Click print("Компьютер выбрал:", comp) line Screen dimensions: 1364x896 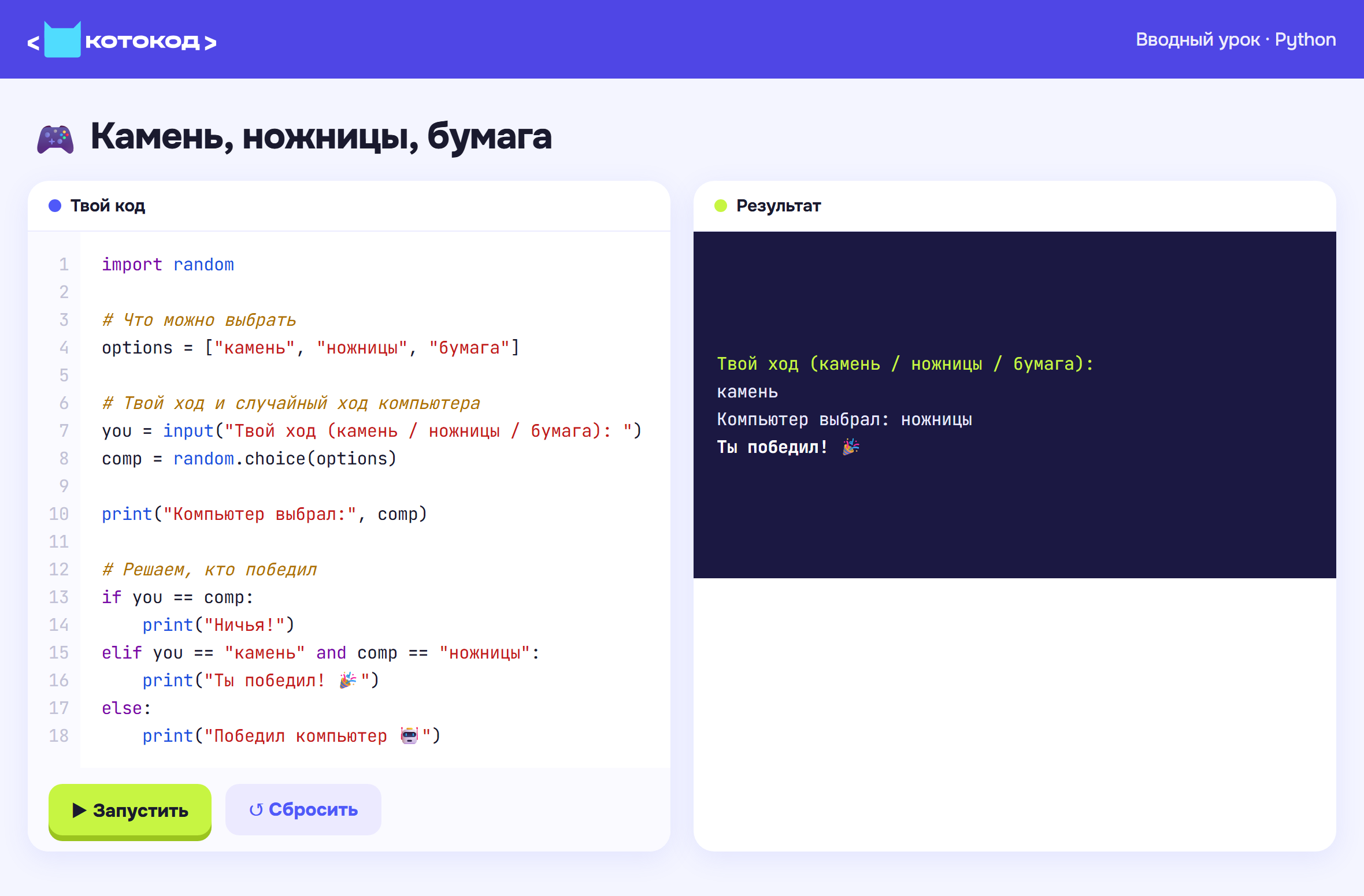point(264,514)
